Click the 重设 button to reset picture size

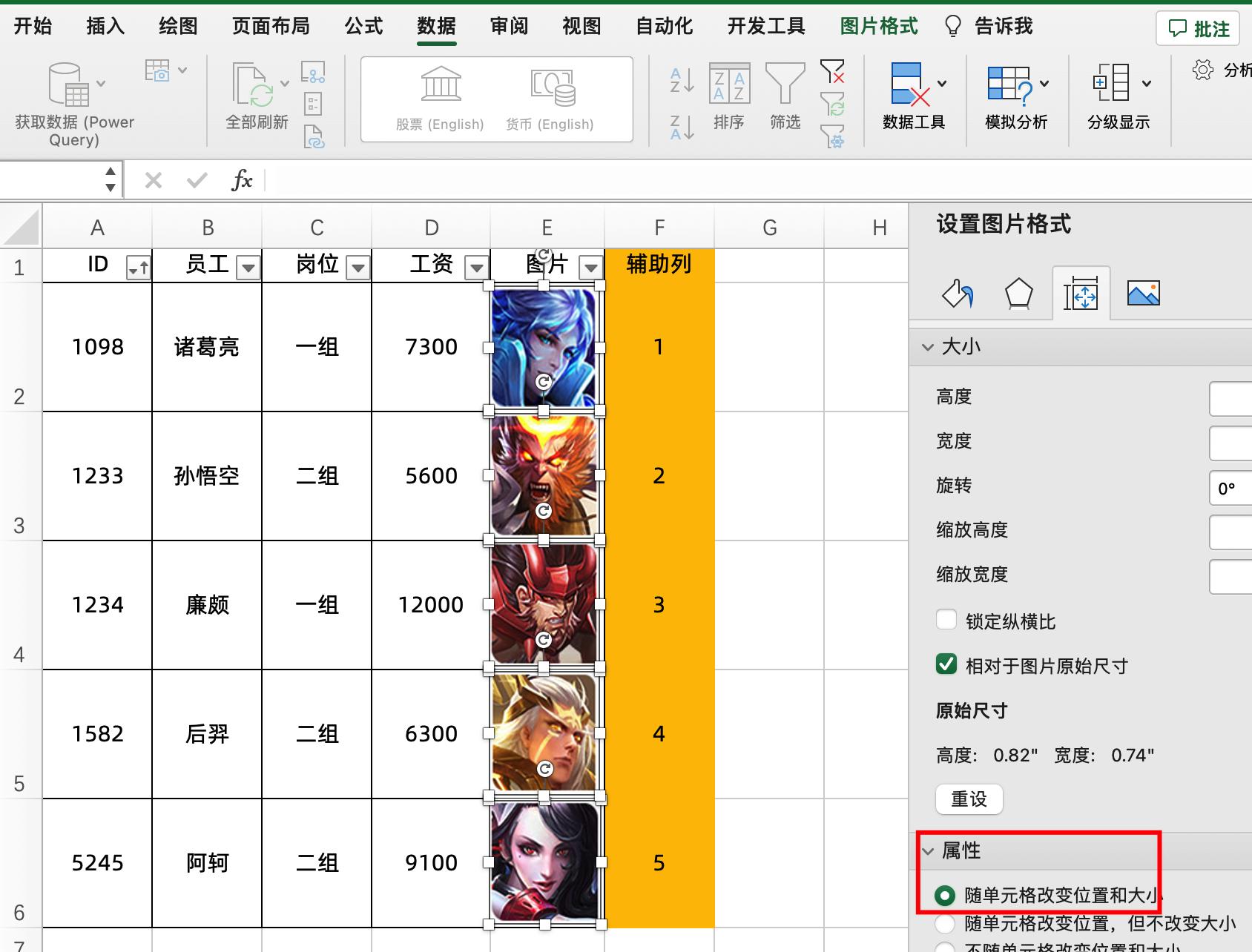click(x=969, y=799)
